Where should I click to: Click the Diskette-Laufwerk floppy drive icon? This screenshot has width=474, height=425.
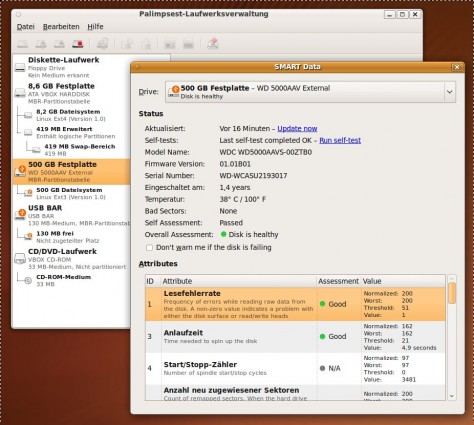click(x=20, y=68)
